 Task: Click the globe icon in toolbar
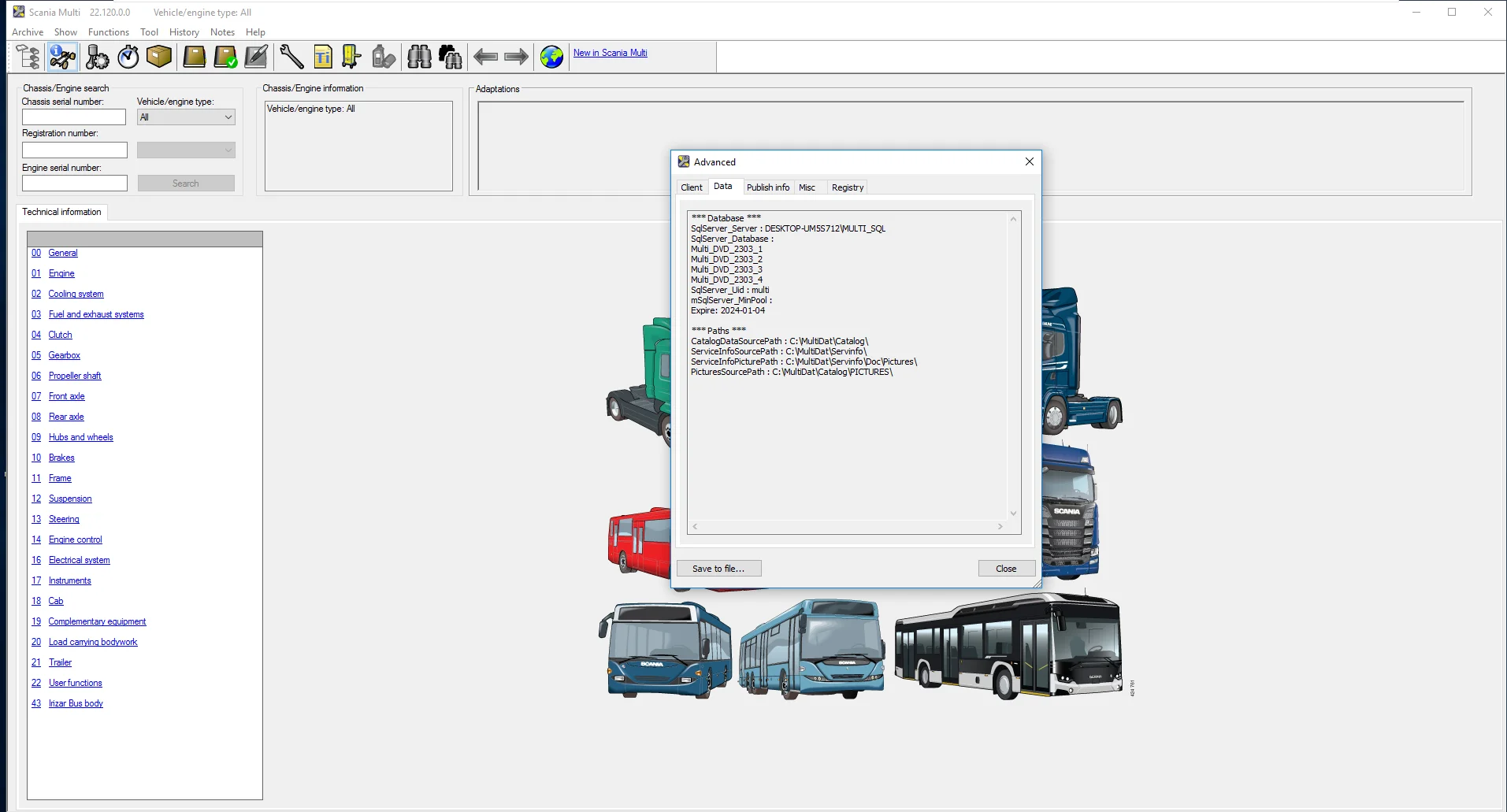coord(551,57)
